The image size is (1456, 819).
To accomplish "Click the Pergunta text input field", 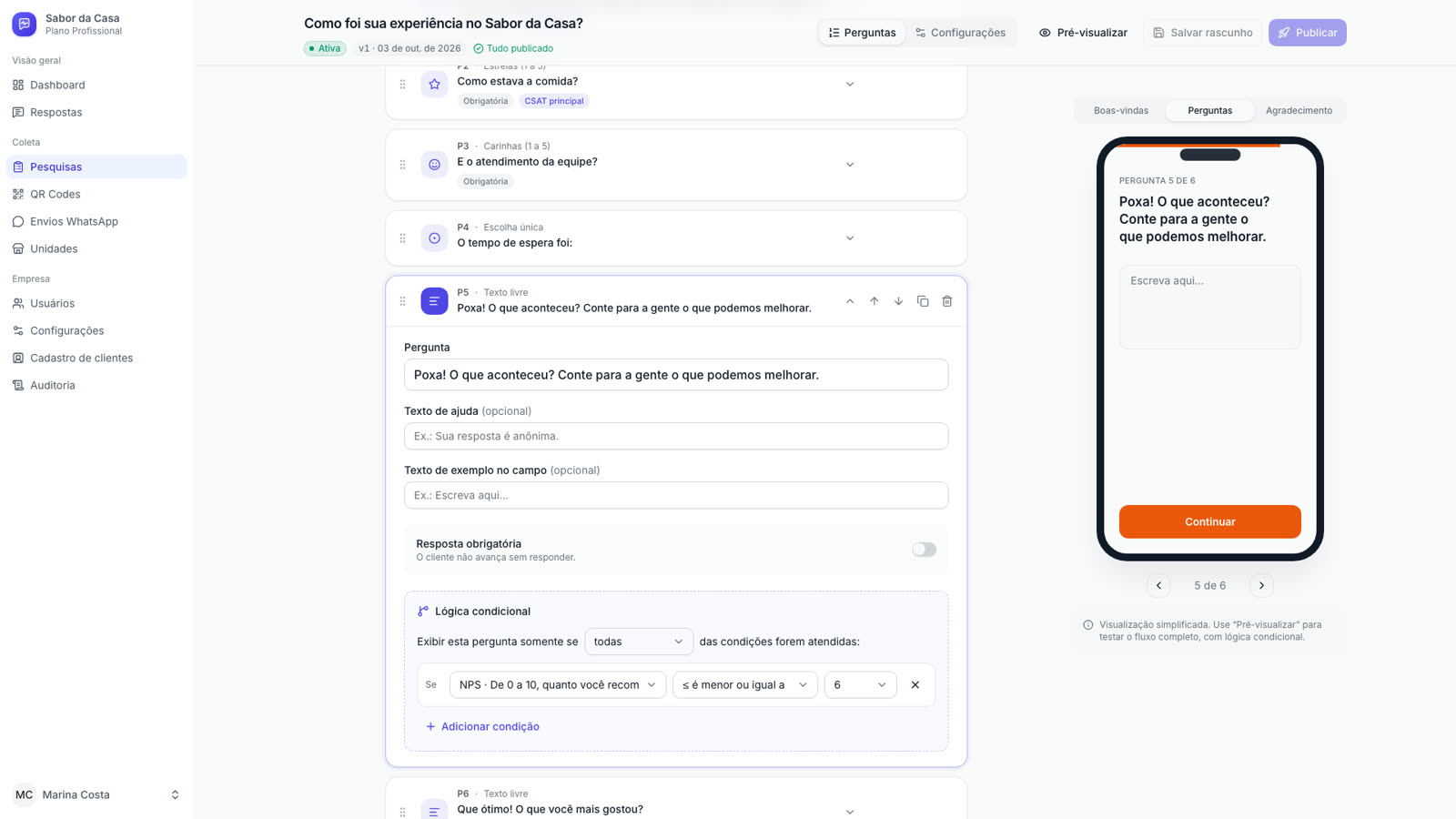I will (x=676, y=375).
